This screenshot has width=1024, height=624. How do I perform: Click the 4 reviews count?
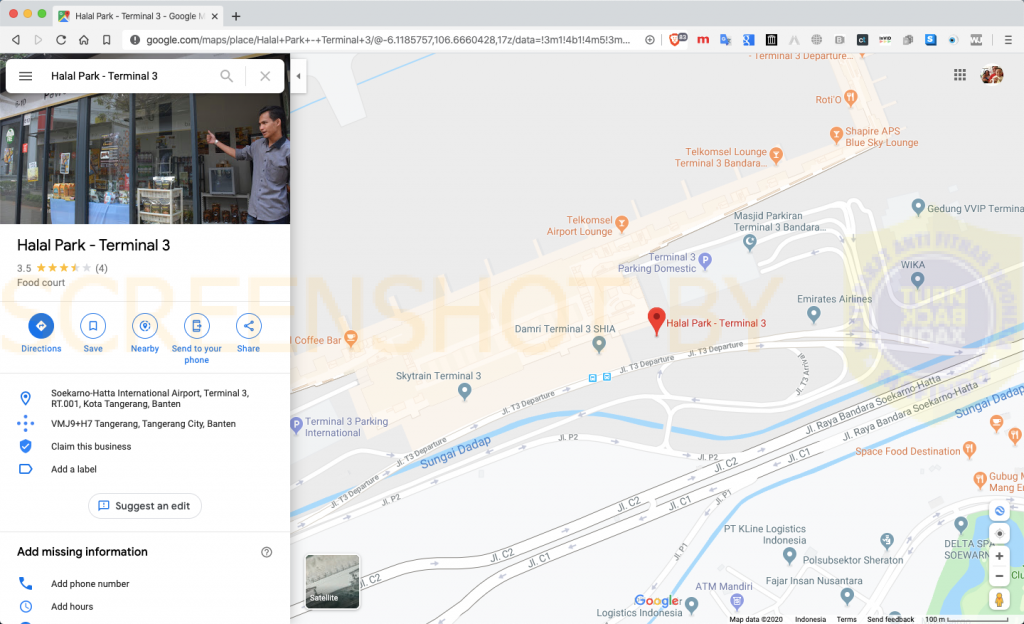[101, 268]
